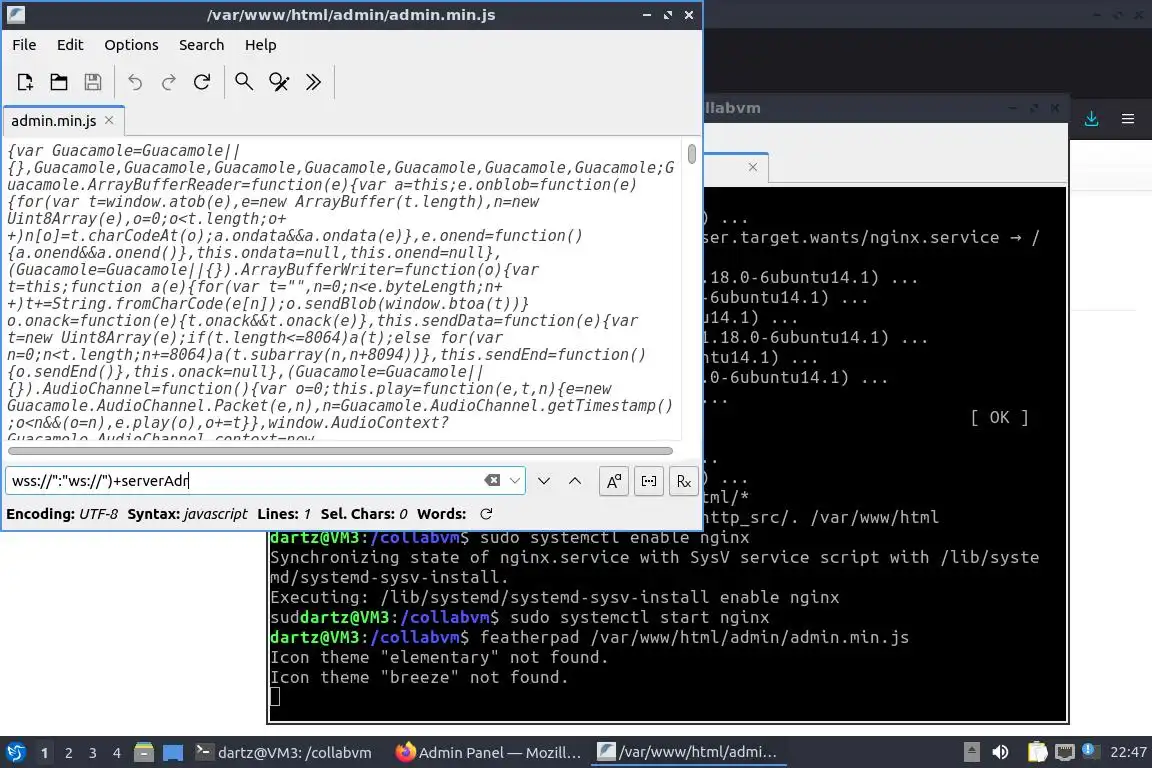Screen dimensions: 1152x768
Task: Reload the document with the circular arrow
Action: [202, 82]
